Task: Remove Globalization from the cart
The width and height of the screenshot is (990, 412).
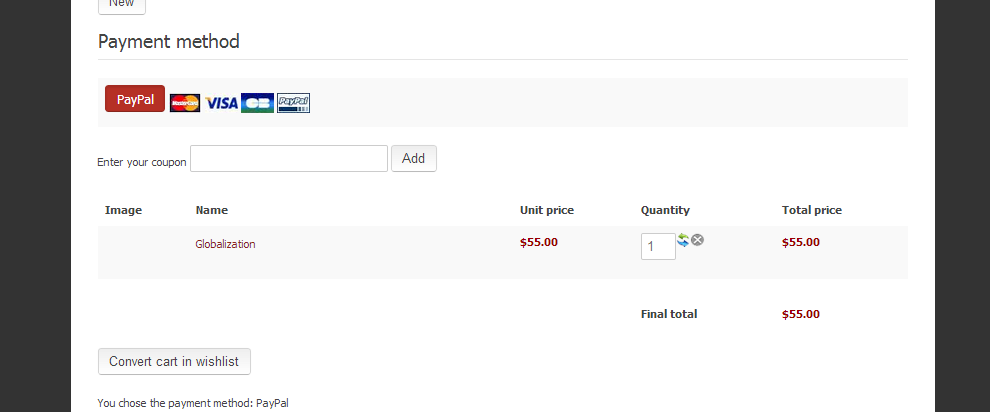Action: point(698,240)
